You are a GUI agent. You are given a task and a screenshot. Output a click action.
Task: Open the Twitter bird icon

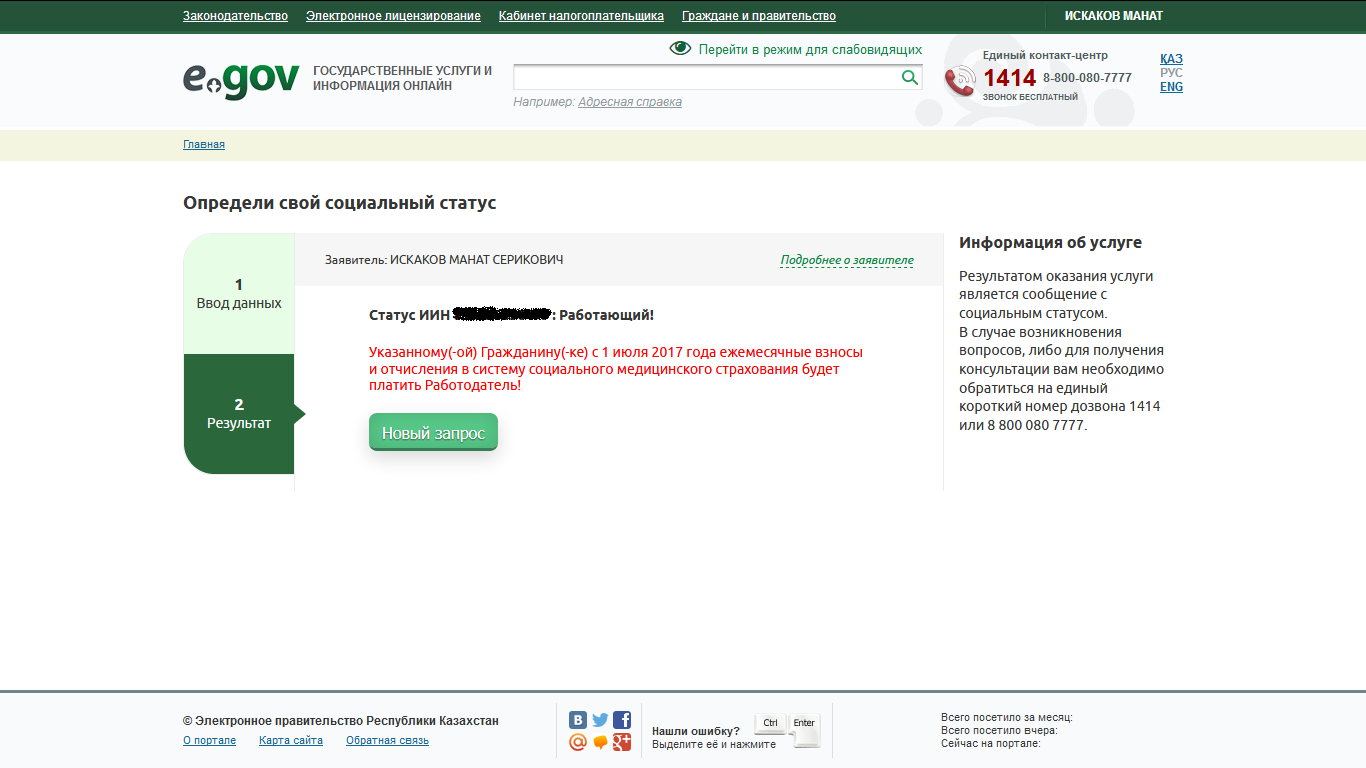click(600, 720)
